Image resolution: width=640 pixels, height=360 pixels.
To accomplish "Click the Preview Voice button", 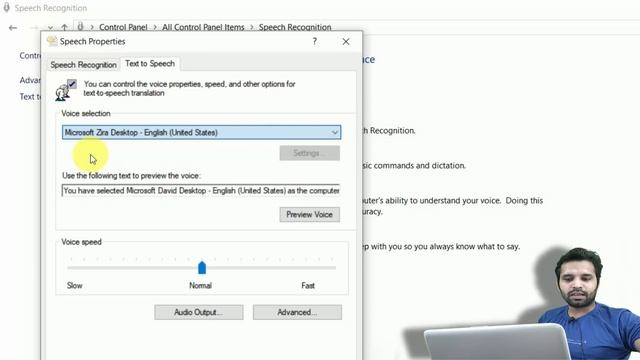I will point(309,214).
